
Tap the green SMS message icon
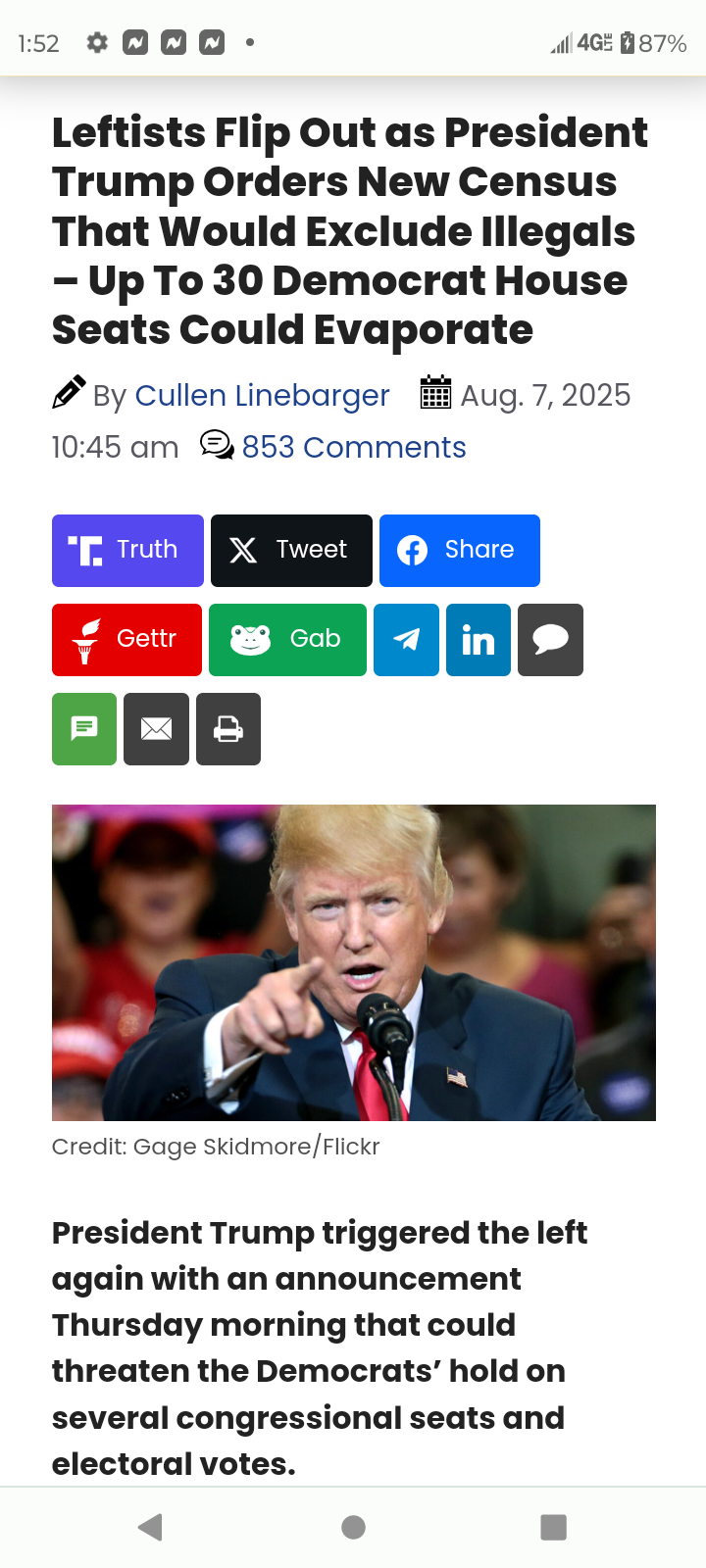84,729
